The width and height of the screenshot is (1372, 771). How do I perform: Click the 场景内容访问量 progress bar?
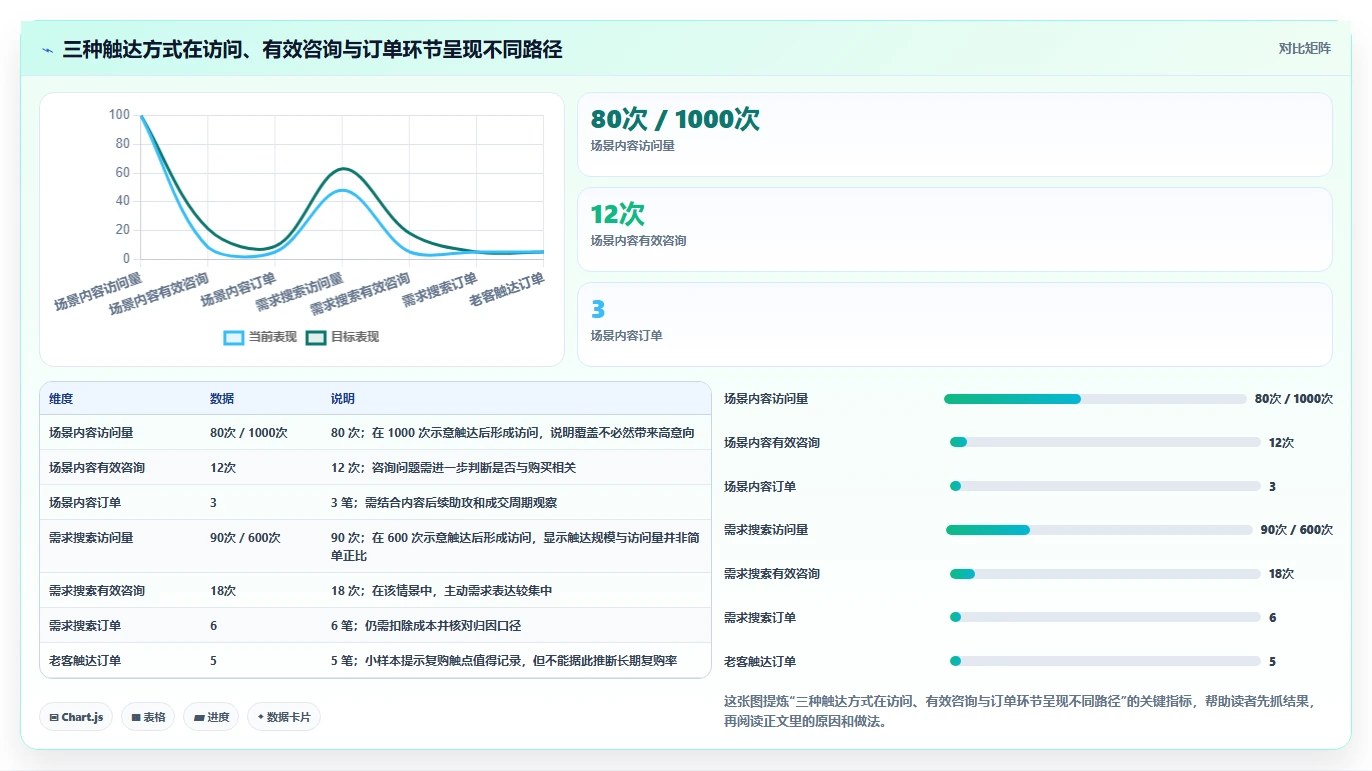(1094, 399)
